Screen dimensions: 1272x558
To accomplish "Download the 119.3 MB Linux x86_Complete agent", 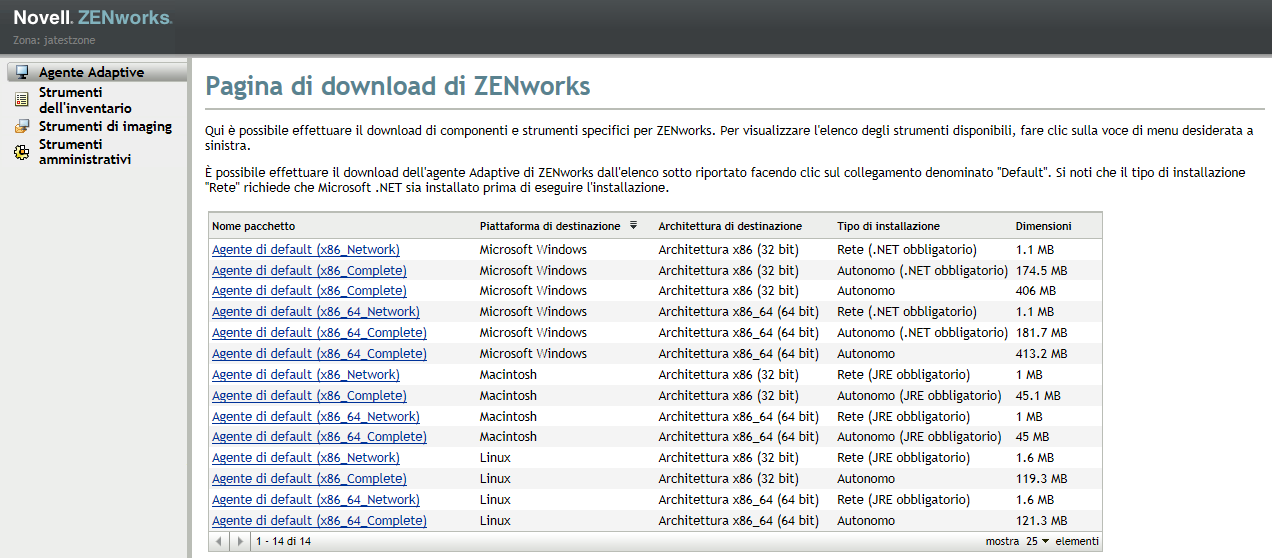I will (x=309, y=478).
